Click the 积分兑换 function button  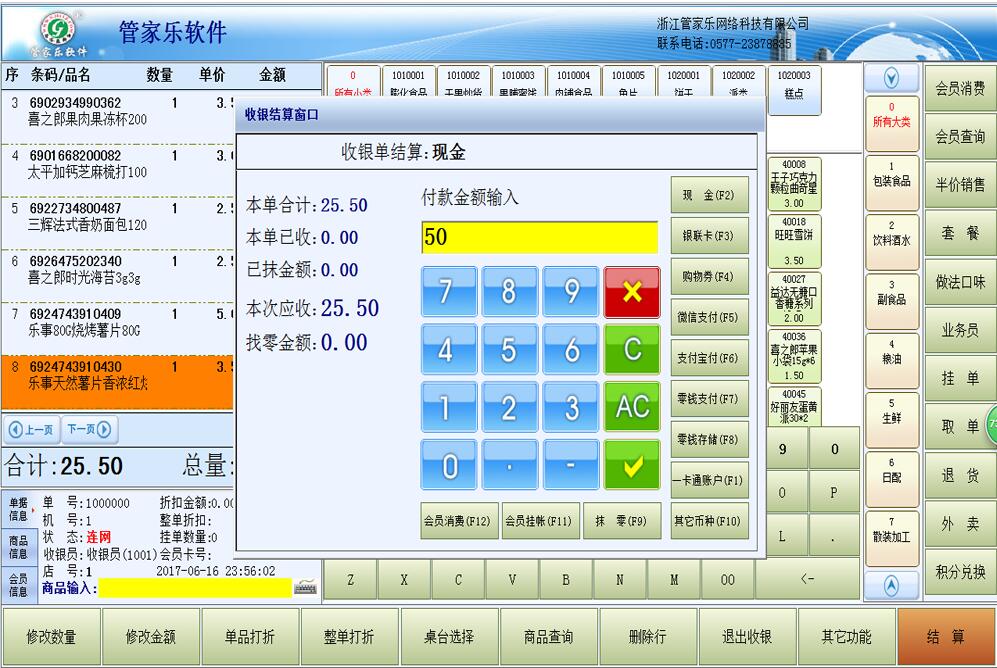[960, 572]
